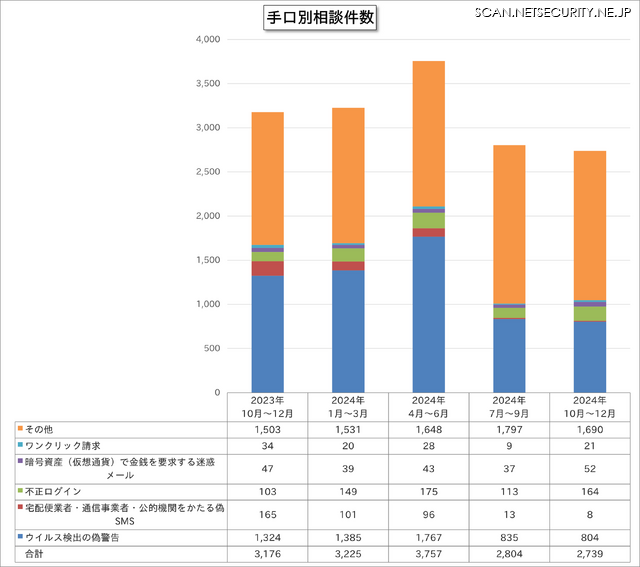Click the 1,797 value in その他 row
The width and height of the screenshot is (640, 567).
click(x=509, y=428)
